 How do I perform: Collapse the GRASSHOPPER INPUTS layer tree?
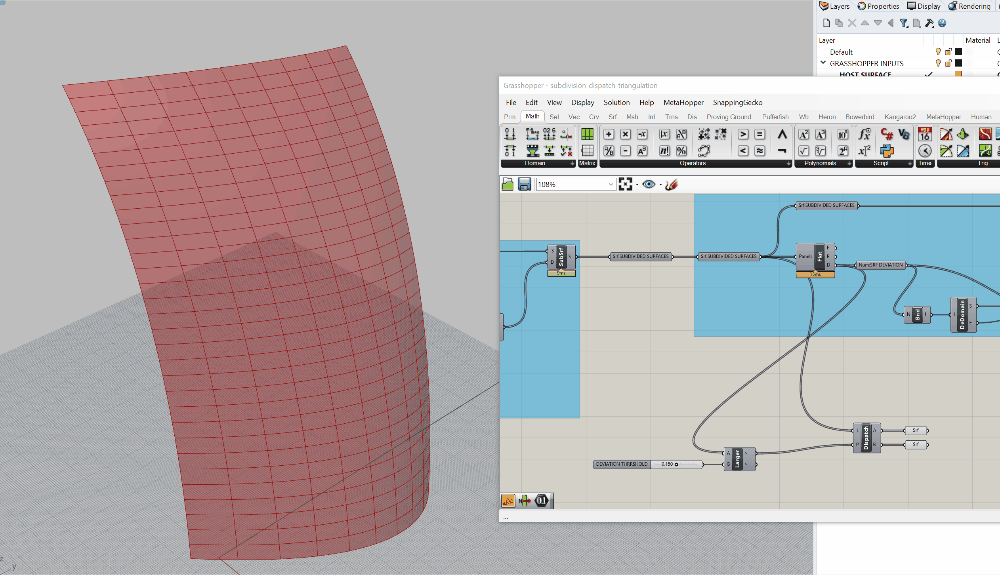point(823,63)
